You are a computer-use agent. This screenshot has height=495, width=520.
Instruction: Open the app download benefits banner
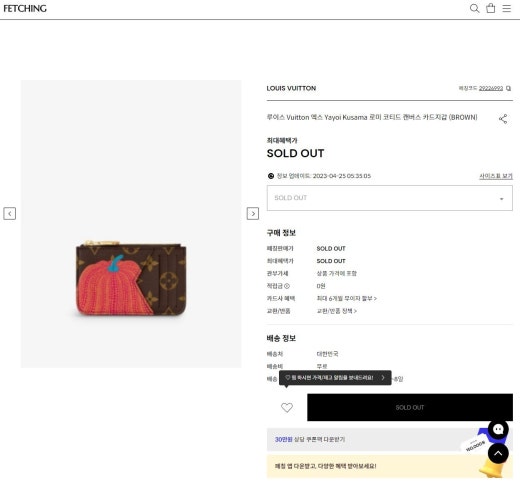click(390, 466)
